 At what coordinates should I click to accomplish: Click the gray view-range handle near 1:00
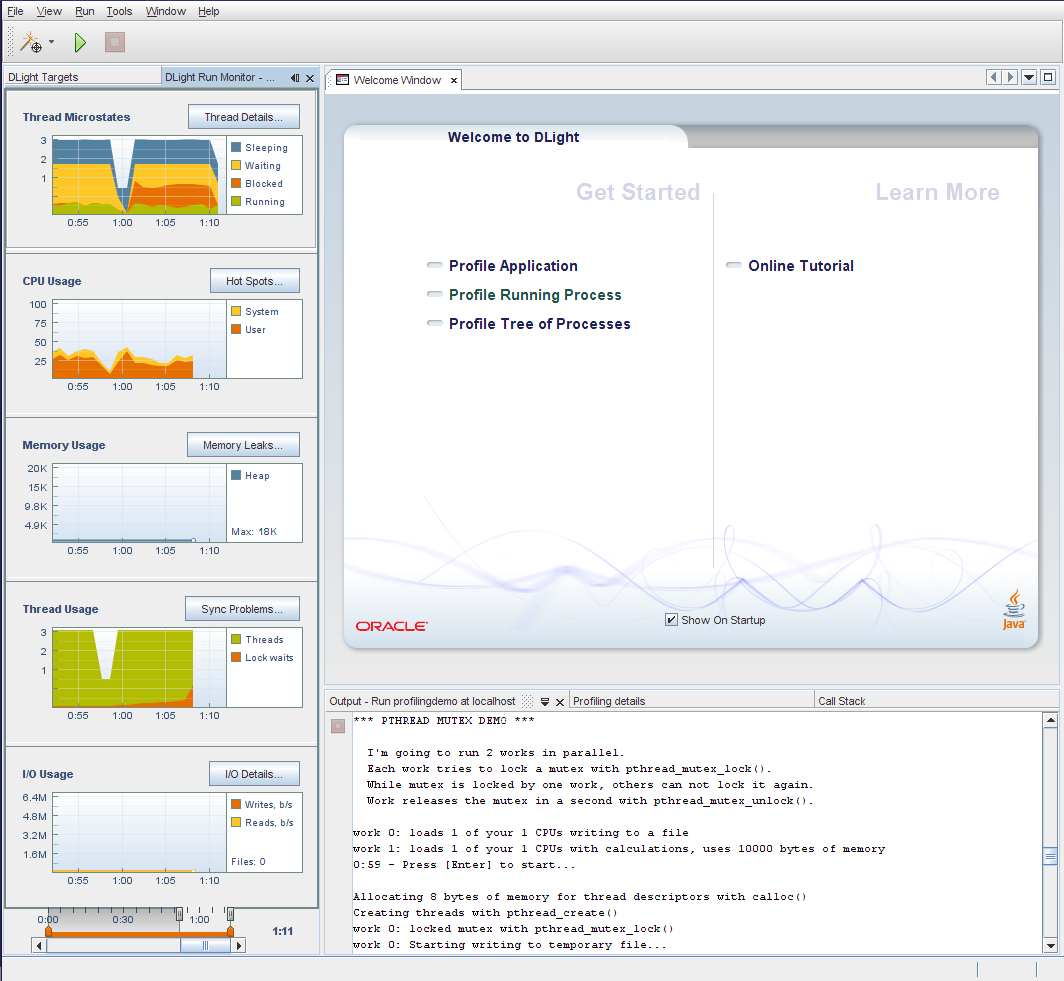tap(180, 914)
